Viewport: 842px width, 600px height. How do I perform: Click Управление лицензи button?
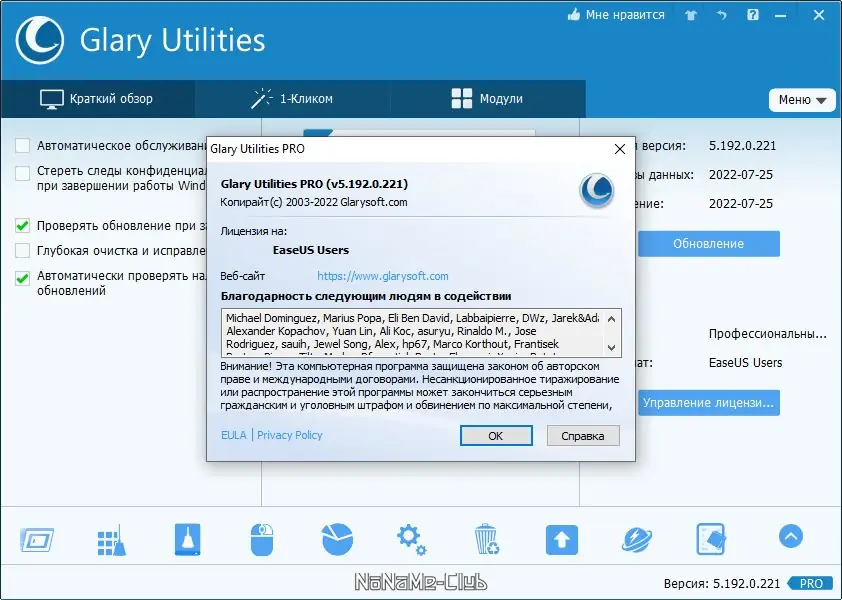[x=708, y=403]
